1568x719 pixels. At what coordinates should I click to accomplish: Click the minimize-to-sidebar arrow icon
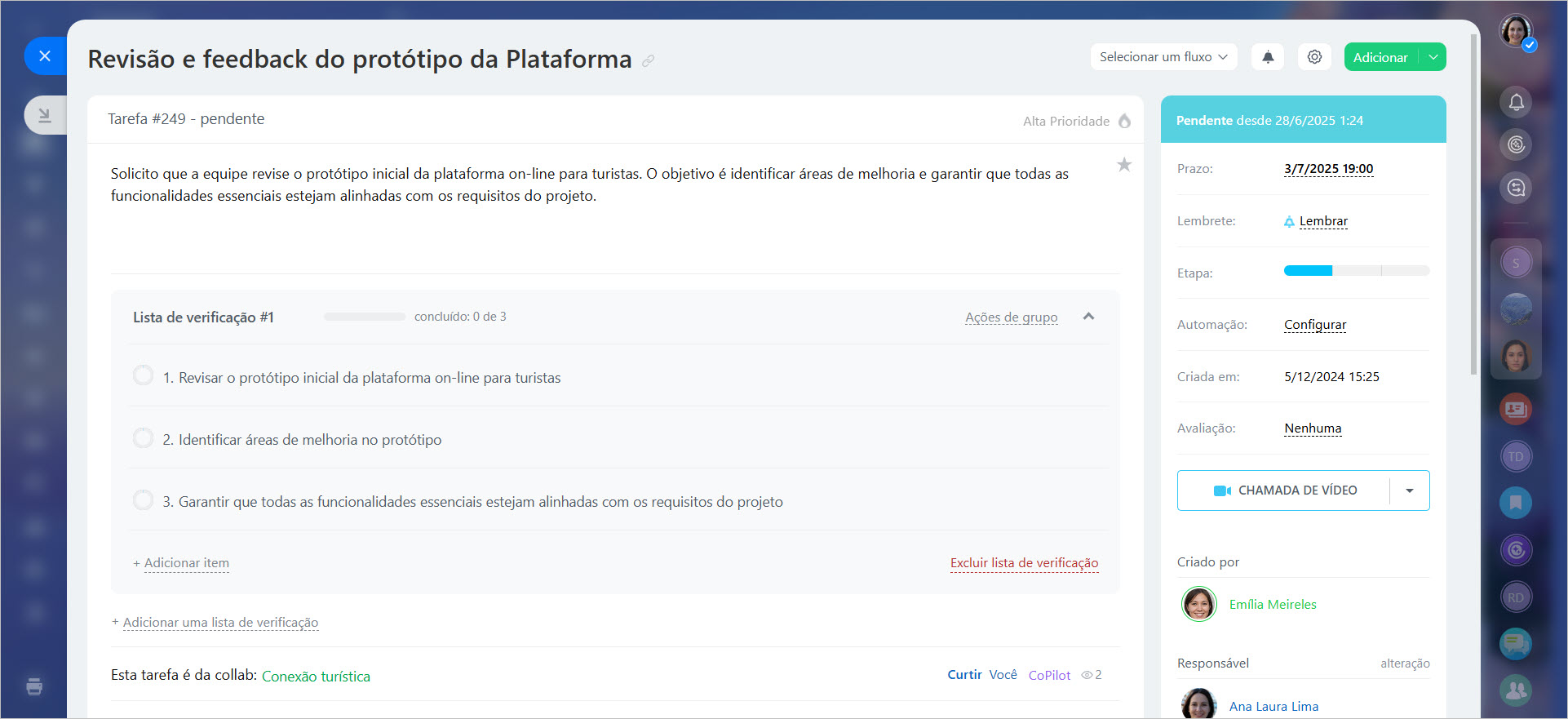[45, 115]
